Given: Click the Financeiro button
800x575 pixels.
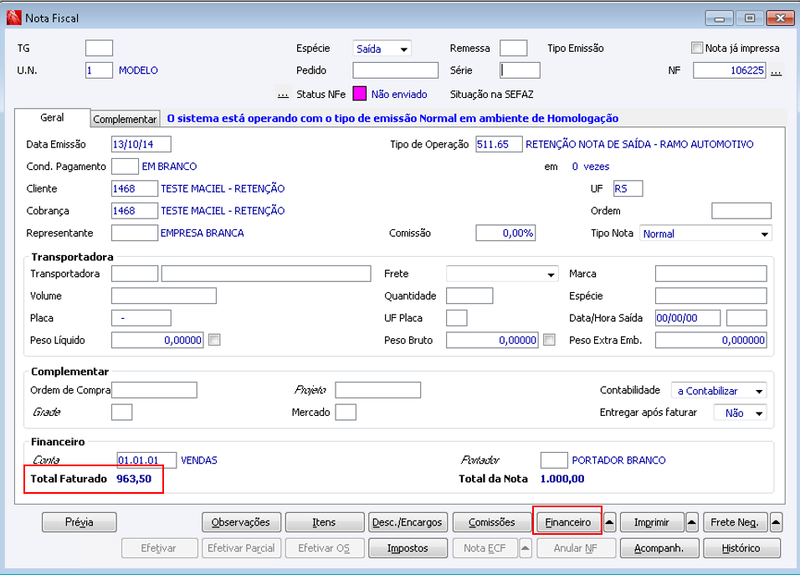Looking at the screenshot, I should 568,522.
